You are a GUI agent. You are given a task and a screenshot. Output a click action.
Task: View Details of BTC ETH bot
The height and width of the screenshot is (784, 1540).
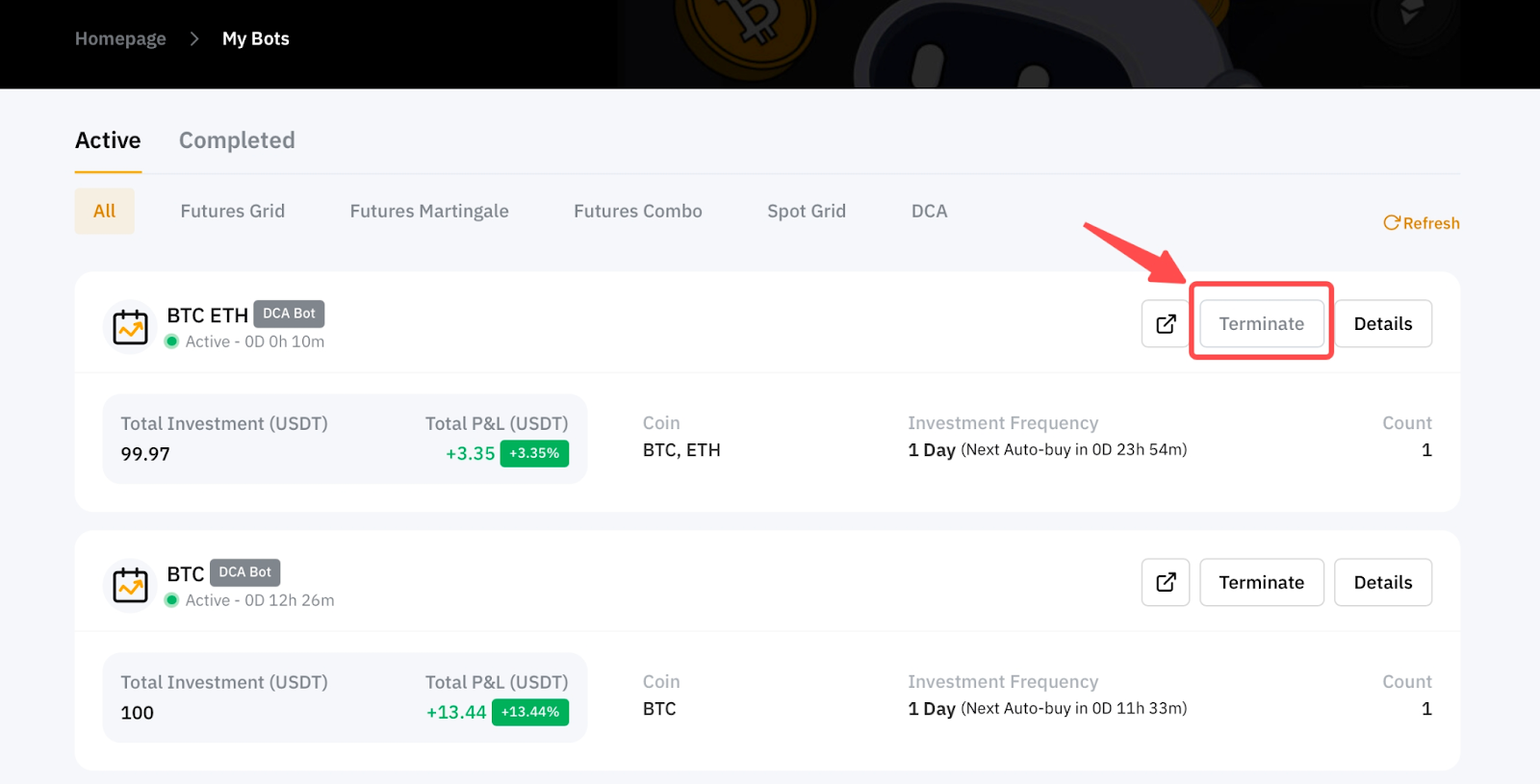point(1382,324)
